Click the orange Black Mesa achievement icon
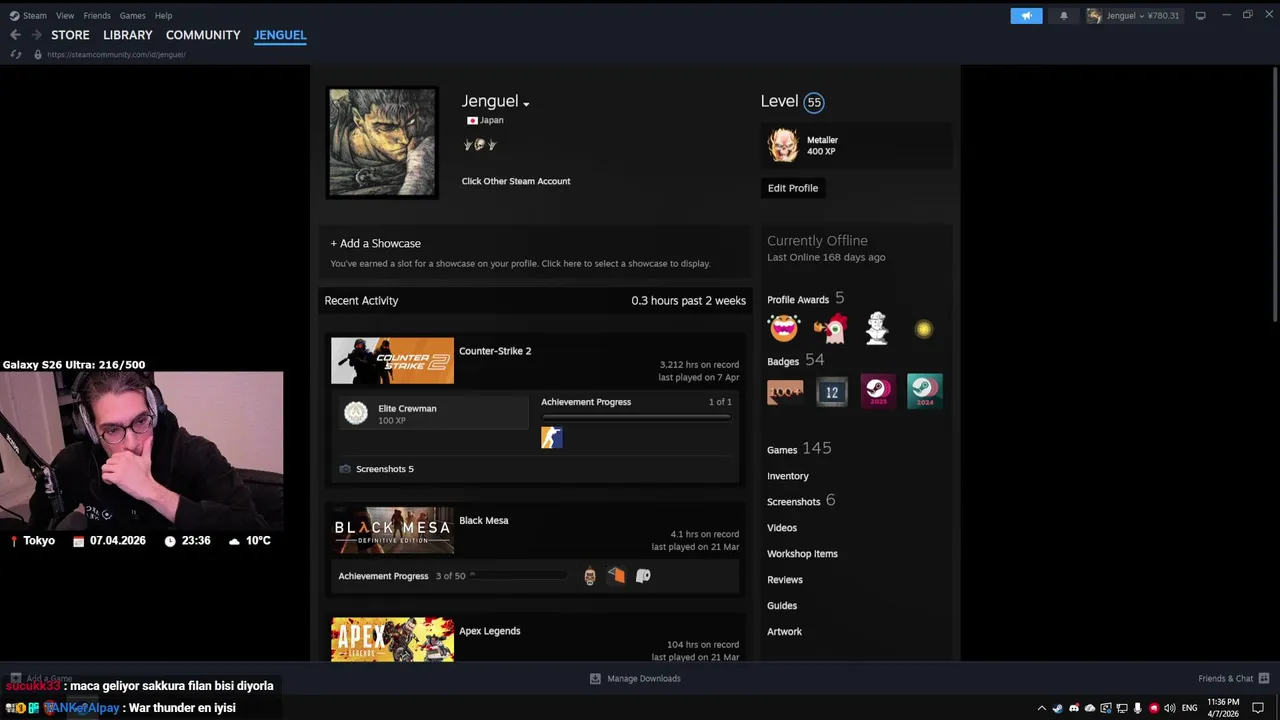 (x=616, y=576)
